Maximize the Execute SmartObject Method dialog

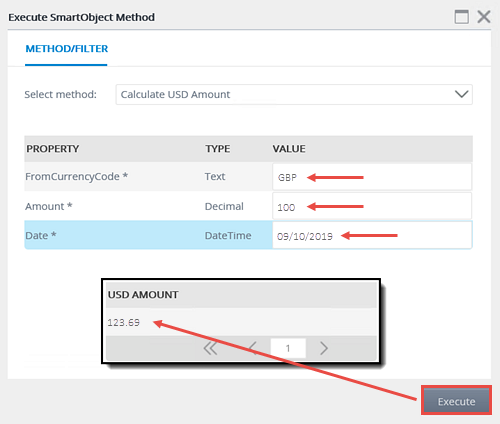(462, 17)
